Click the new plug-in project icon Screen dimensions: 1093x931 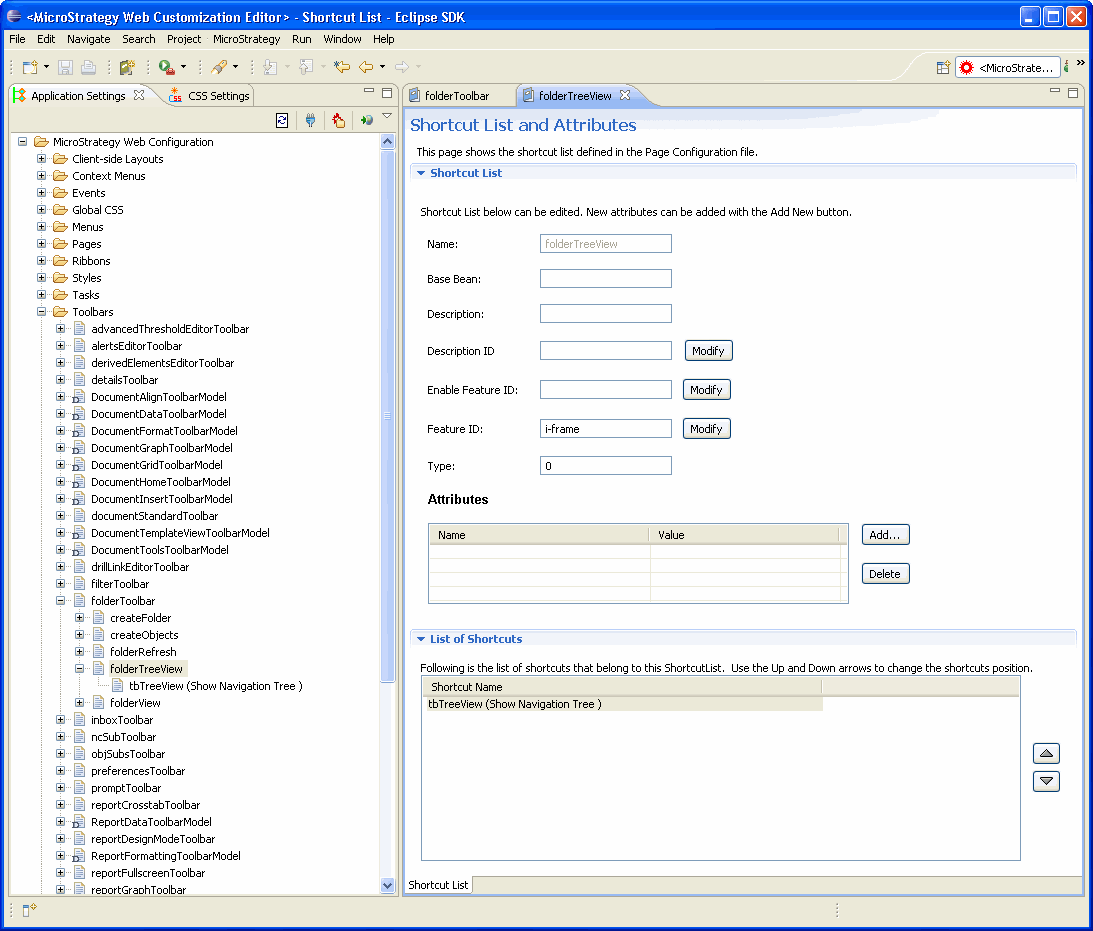(x=127, y=67)
